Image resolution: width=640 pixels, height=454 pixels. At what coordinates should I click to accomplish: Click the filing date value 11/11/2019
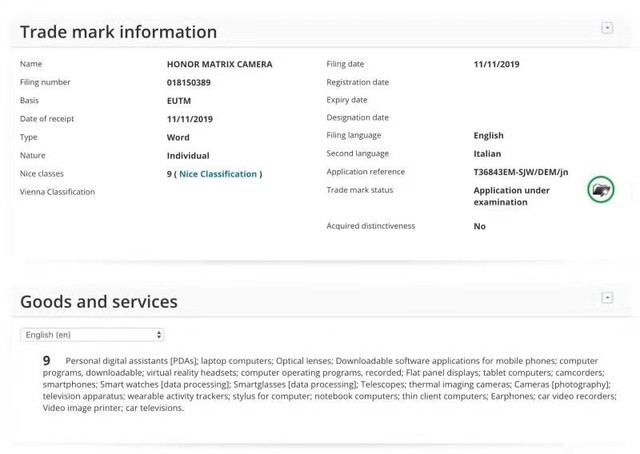[498, 64]
